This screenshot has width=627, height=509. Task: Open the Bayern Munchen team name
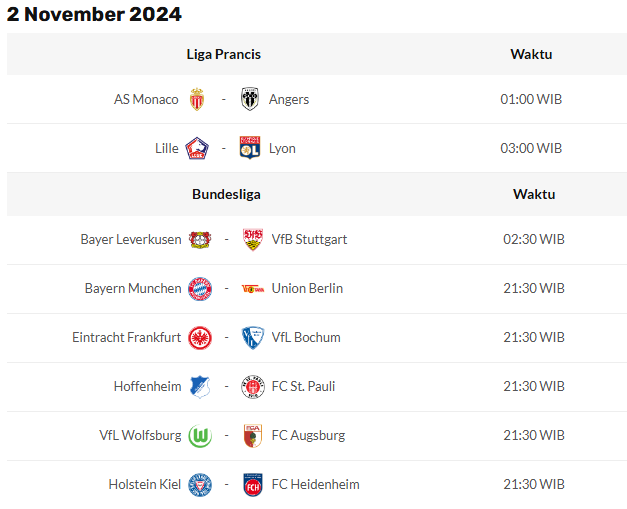[133, 288]
